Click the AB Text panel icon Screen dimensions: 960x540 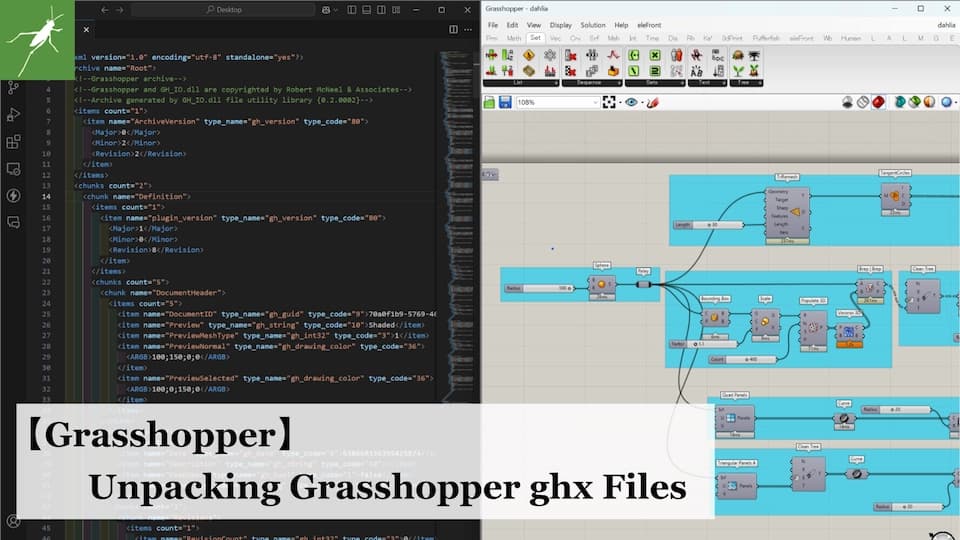(x=697, y=72)
